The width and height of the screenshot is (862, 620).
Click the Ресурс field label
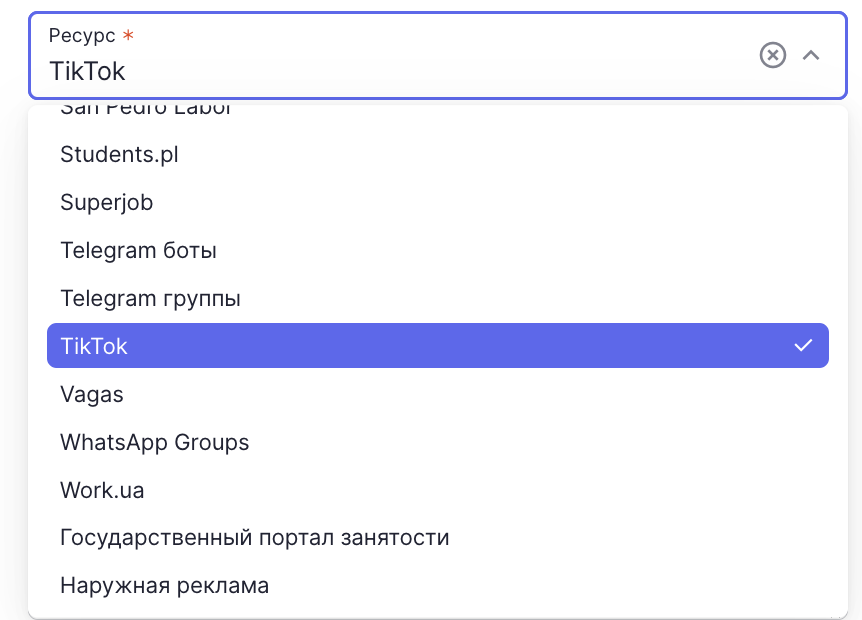(x=82, y=36)
